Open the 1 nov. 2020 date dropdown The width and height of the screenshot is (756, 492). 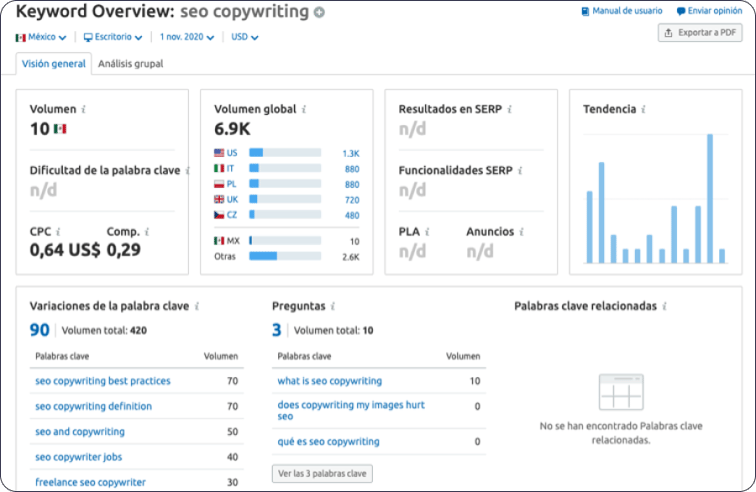click(187, 37)
